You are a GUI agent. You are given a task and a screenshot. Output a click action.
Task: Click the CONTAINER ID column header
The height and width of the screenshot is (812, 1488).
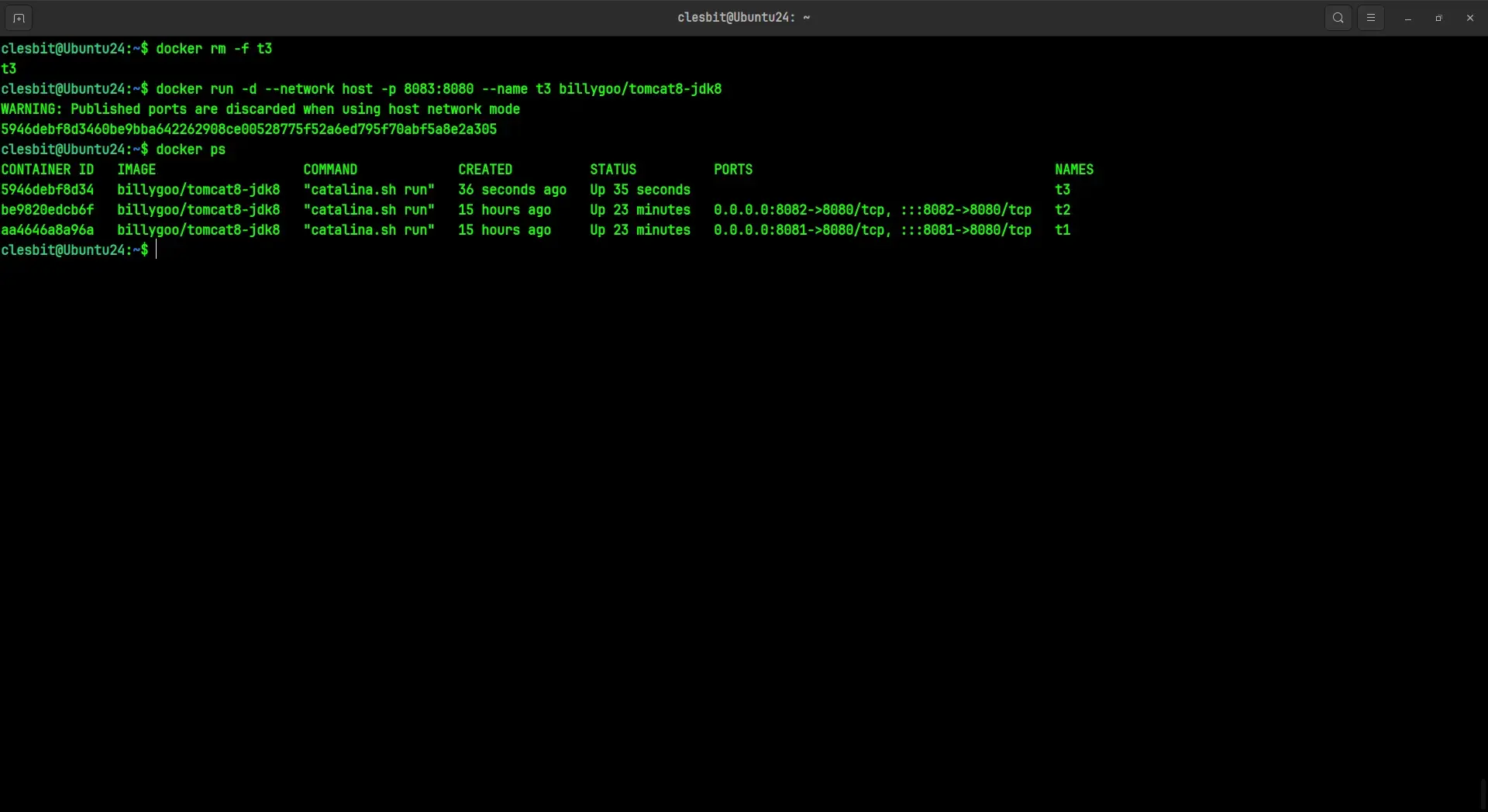click(x=47, y=170)
